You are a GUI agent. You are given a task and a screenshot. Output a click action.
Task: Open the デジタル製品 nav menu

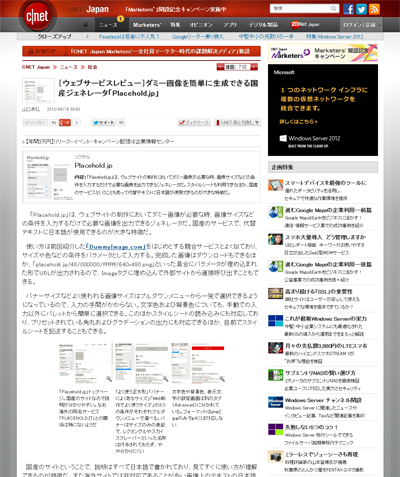[x=265, y=25]
